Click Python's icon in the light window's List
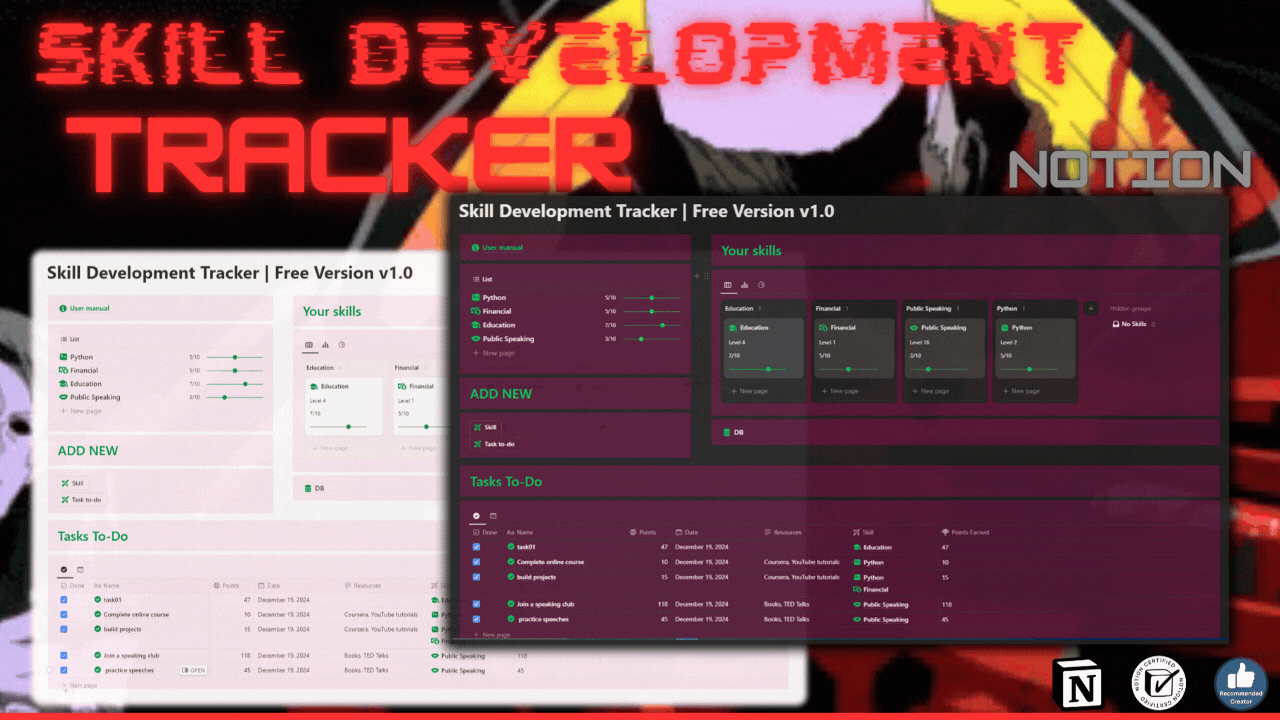 (x=63, y=357)
